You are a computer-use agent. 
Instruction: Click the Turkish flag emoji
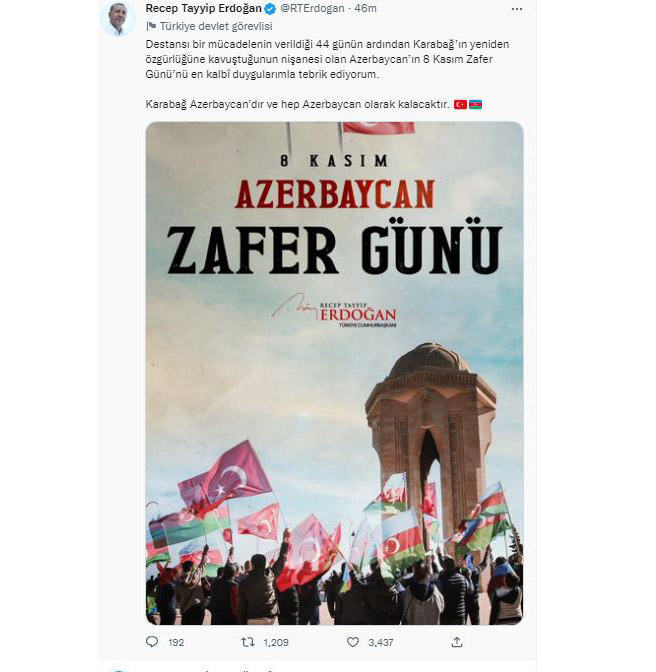point(460,104)
